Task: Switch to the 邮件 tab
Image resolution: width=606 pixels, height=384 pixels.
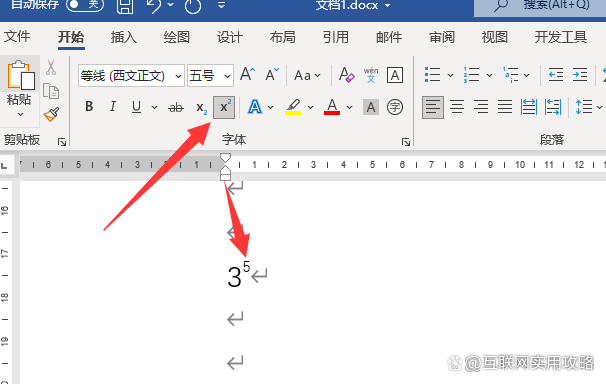Action: point(389,37)
